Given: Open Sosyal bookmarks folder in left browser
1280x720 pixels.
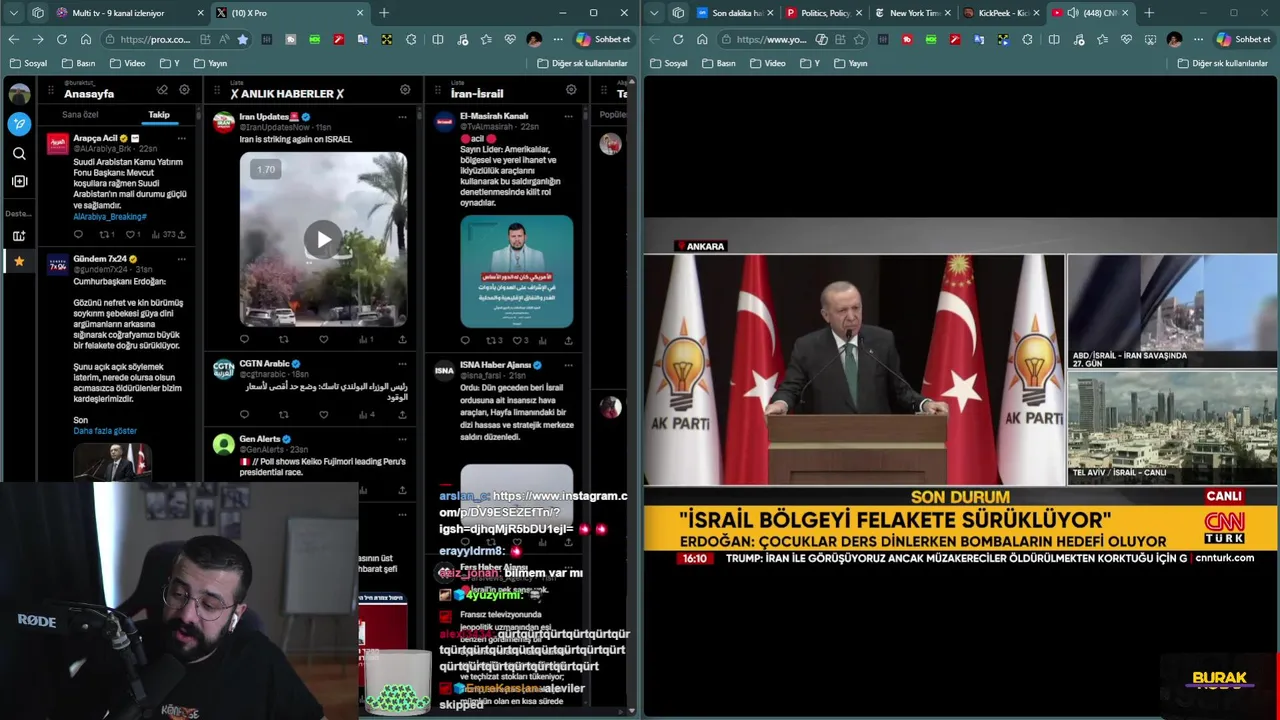Looking at the screenshot, I should click(28, 63).
